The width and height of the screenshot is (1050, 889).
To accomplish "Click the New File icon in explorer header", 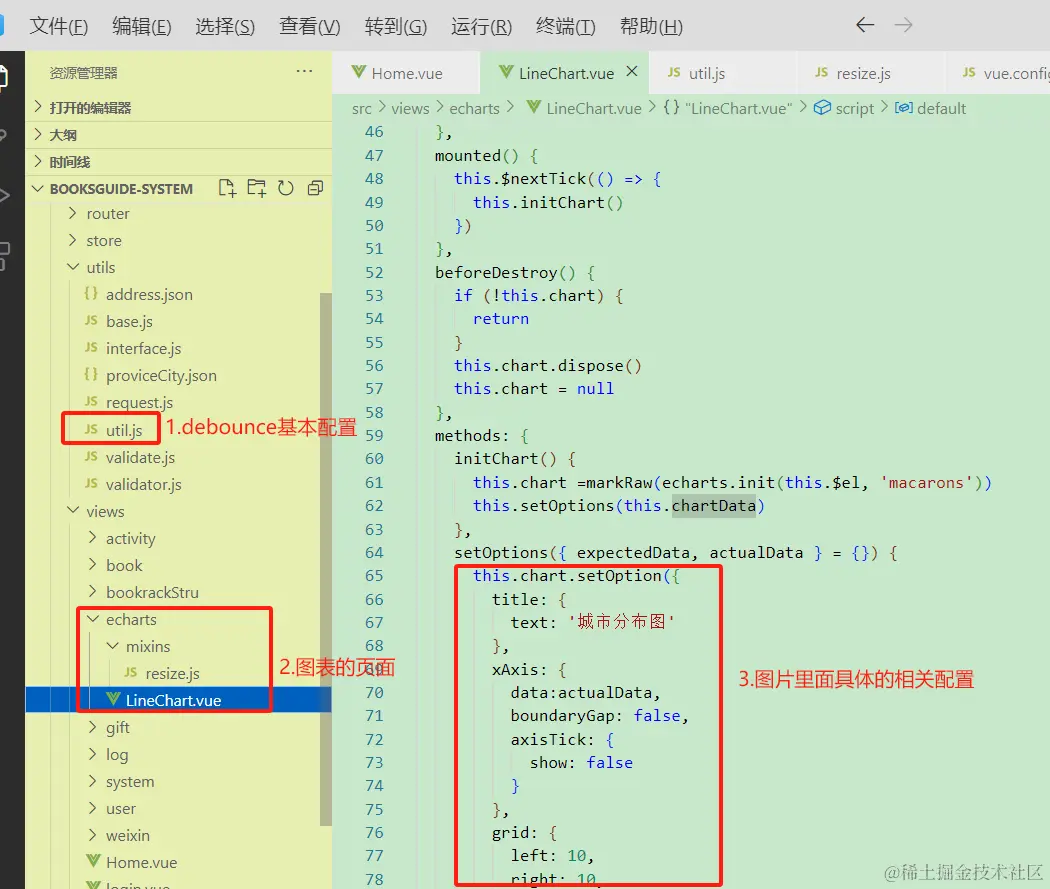I will 227,188.
